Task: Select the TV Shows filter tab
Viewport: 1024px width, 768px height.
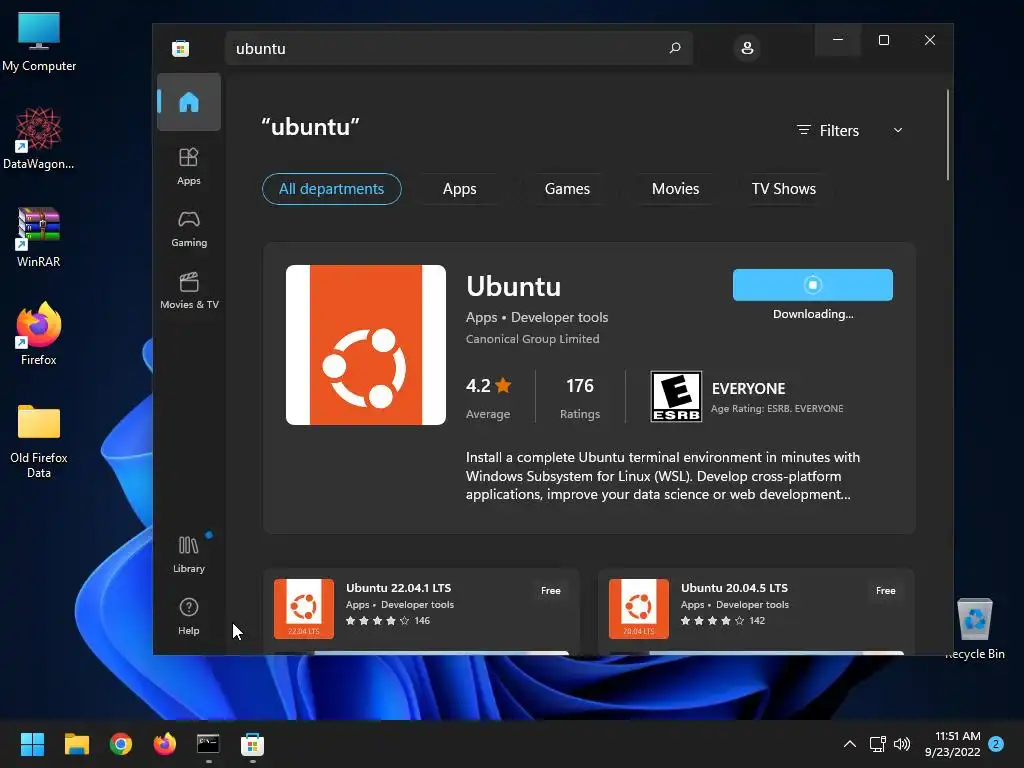Action: click(784, 189)
